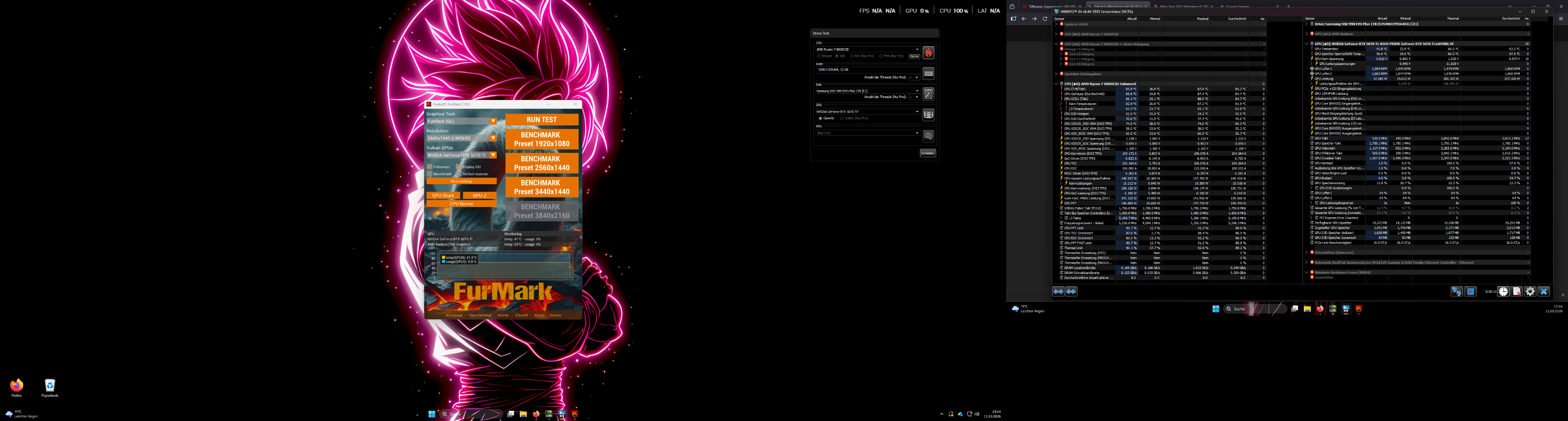Open File Explorer on the left monitor taskbar

tap(523, 414)
